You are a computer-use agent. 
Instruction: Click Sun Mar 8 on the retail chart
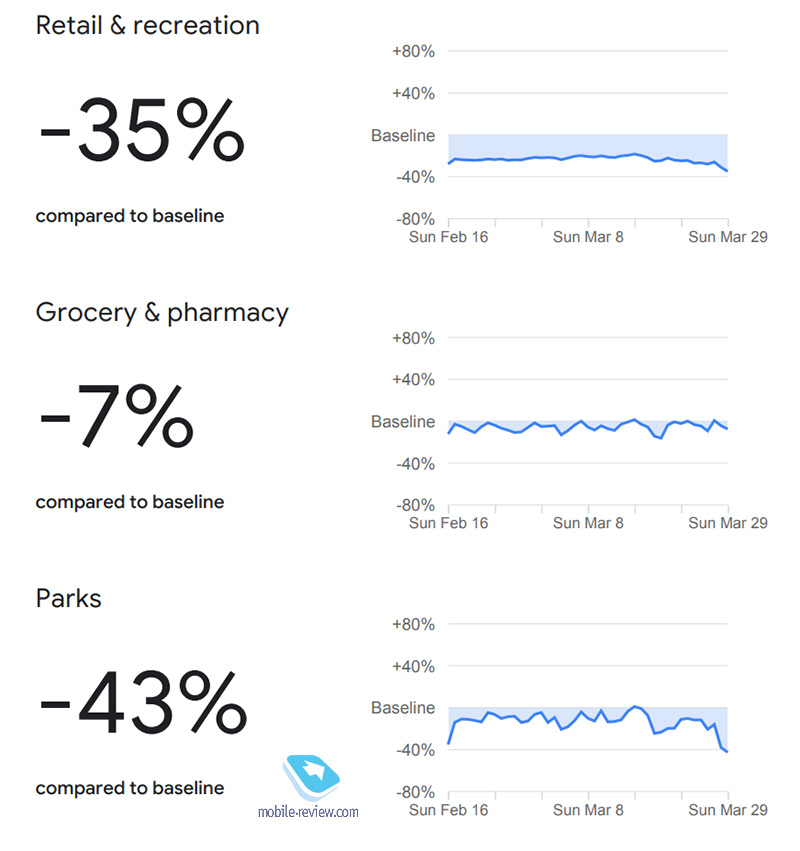588,237
